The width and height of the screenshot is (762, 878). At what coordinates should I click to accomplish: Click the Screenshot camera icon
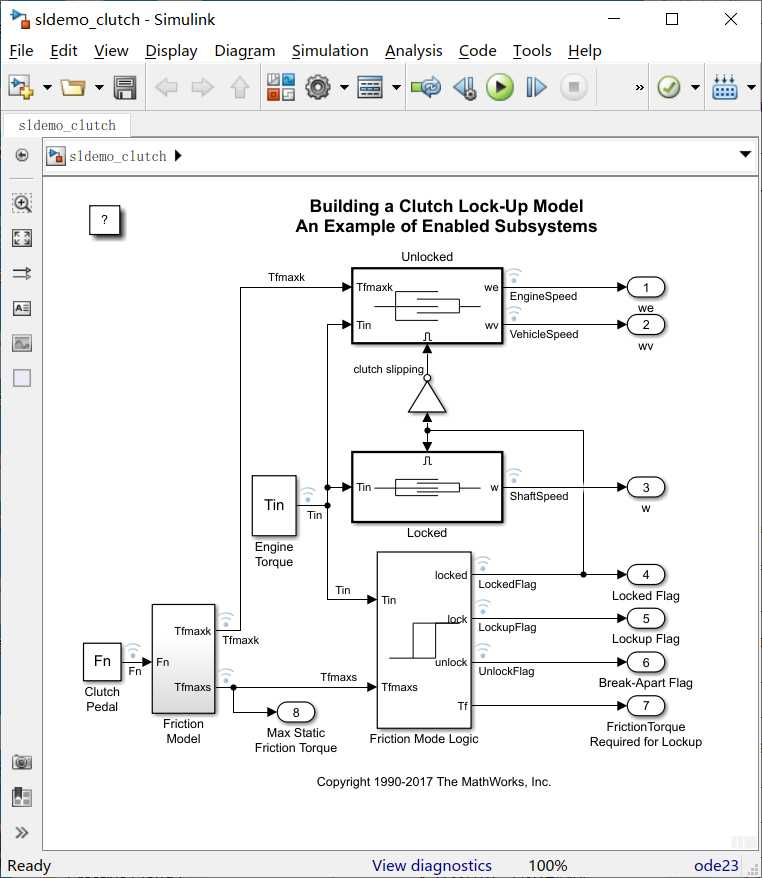pyautogui.click(x=22, y=762)
